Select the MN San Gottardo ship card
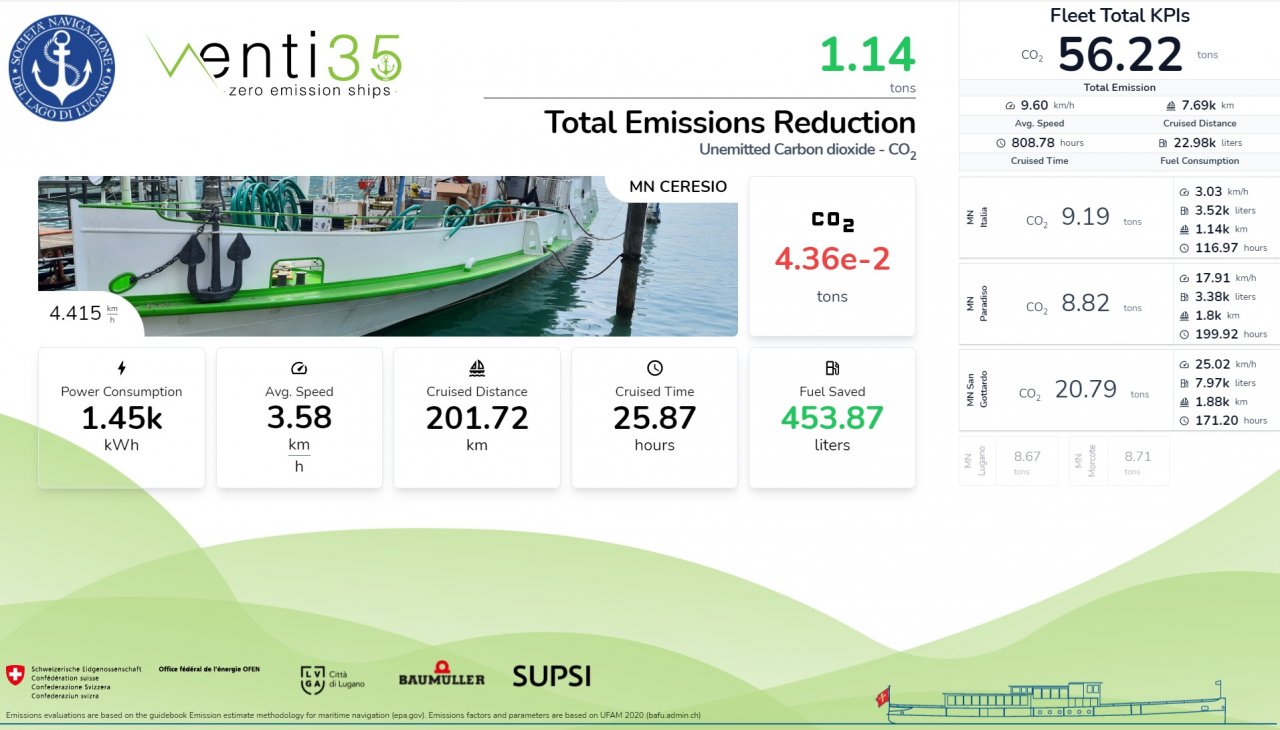 (x=1065, y=389)
